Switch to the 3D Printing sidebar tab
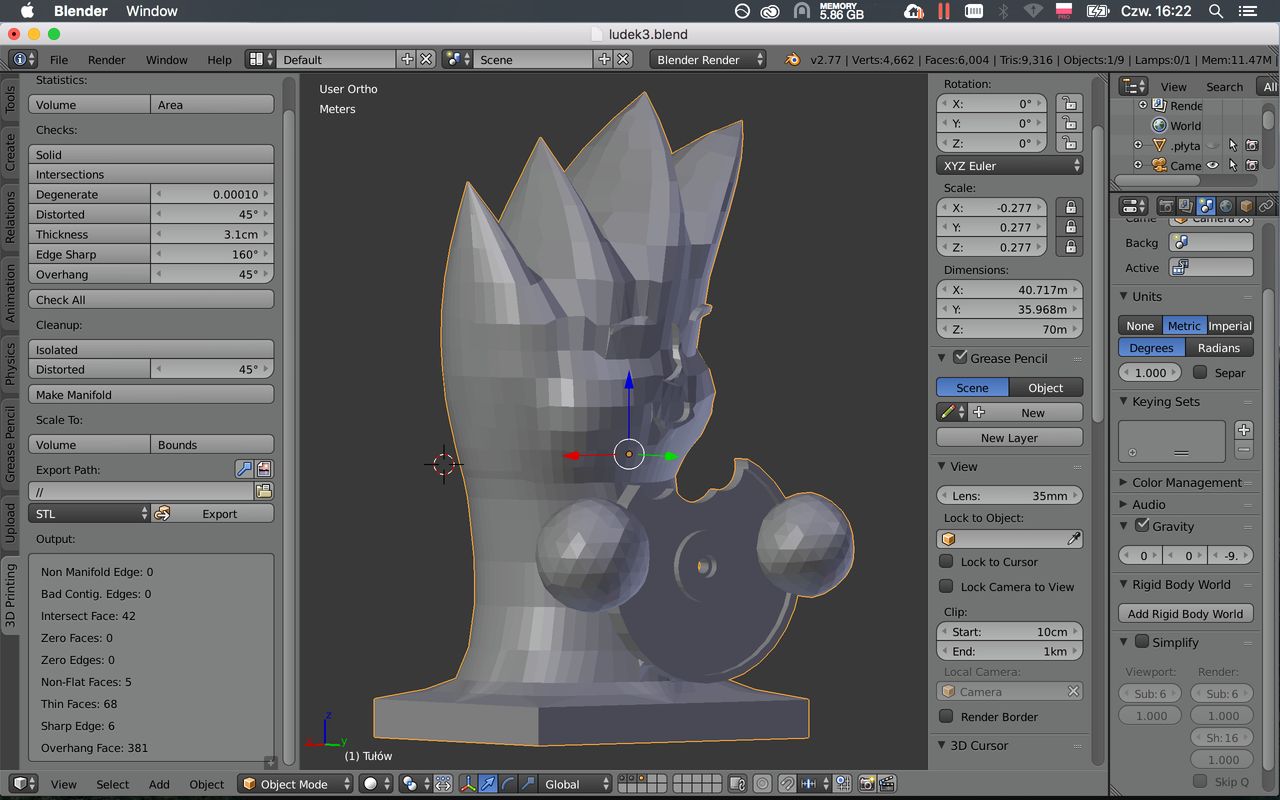 11,595
